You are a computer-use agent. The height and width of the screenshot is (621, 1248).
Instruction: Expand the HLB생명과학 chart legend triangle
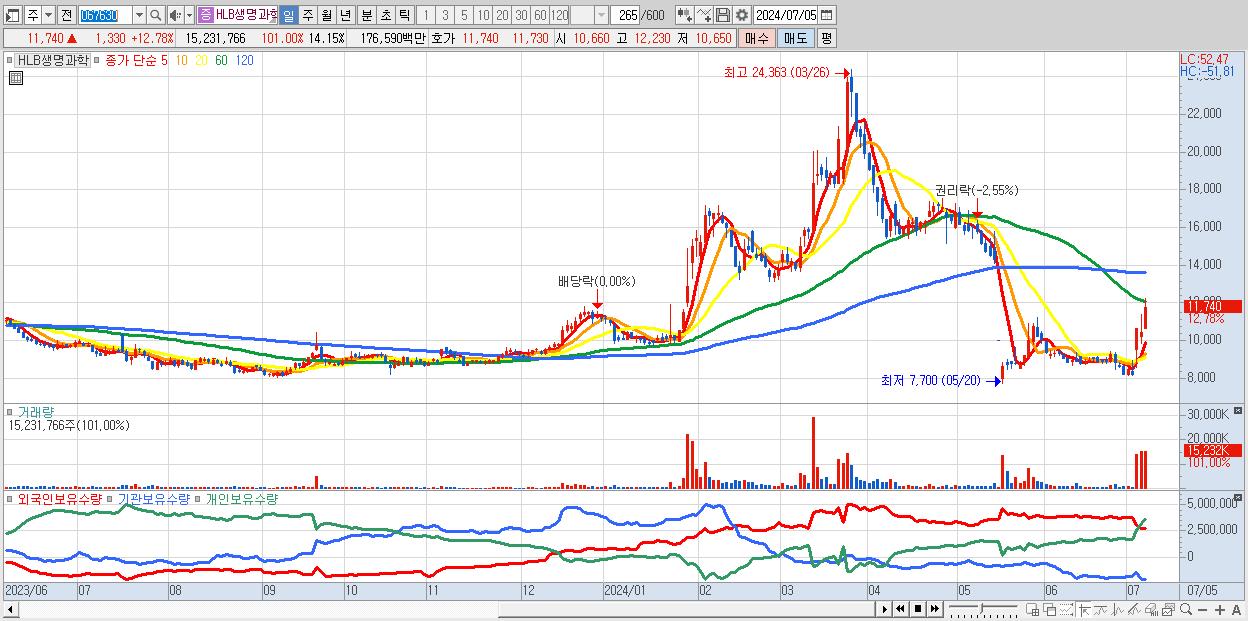click(x=9, y=60)
